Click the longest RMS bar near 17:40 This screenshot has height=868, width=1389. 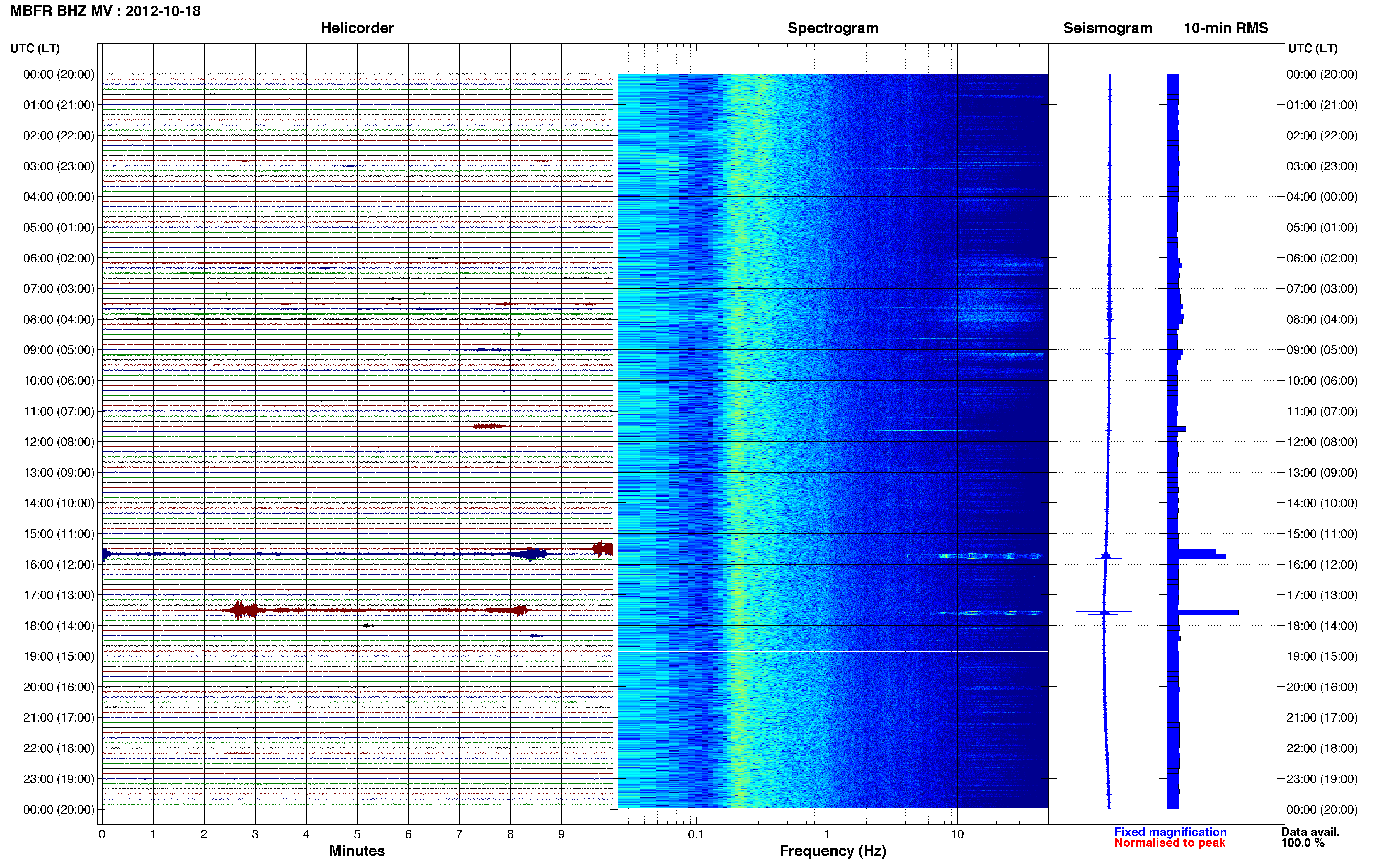pyautogui.click(x=1202, y=613)
